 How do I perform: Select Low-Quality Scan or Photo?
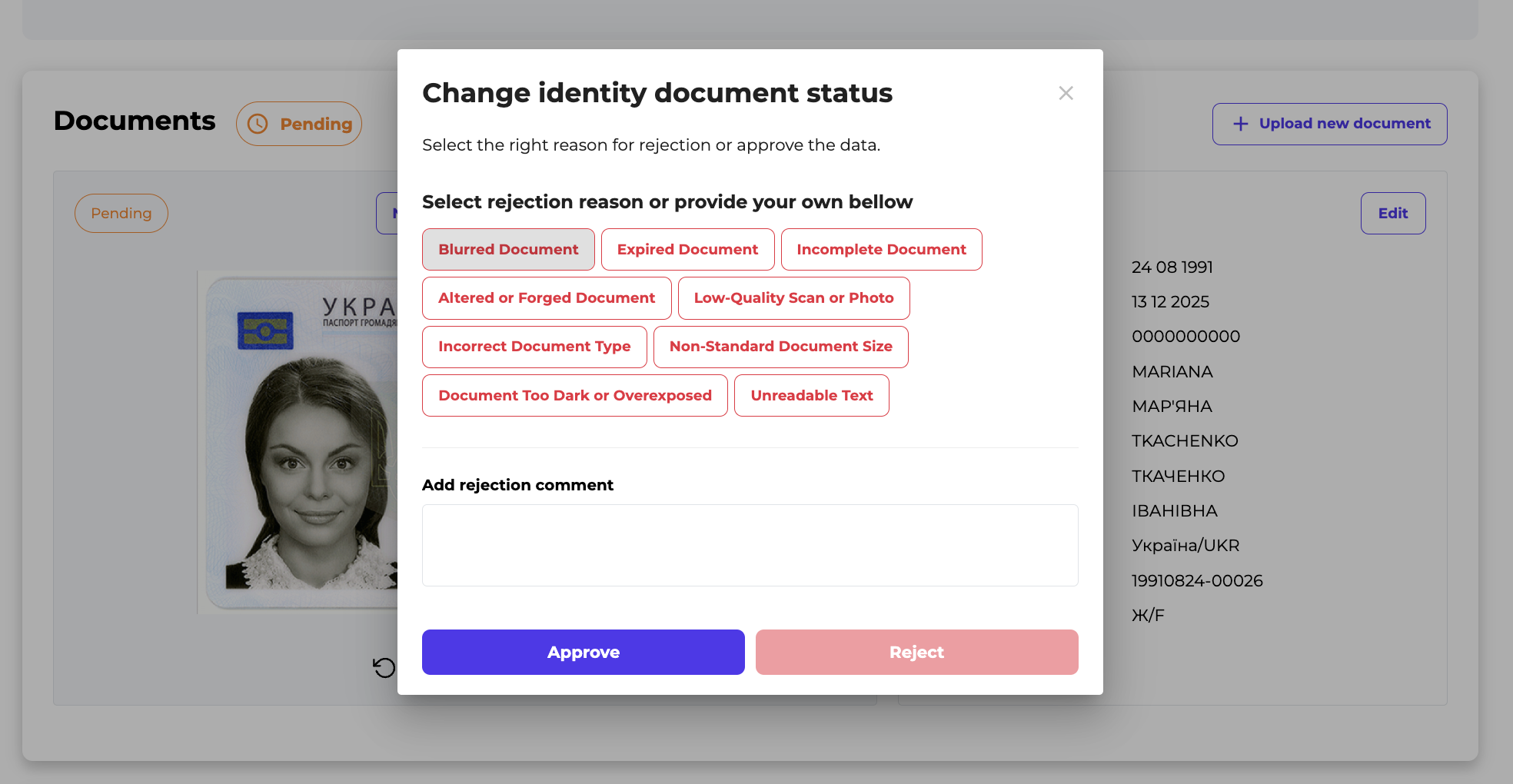793,298
